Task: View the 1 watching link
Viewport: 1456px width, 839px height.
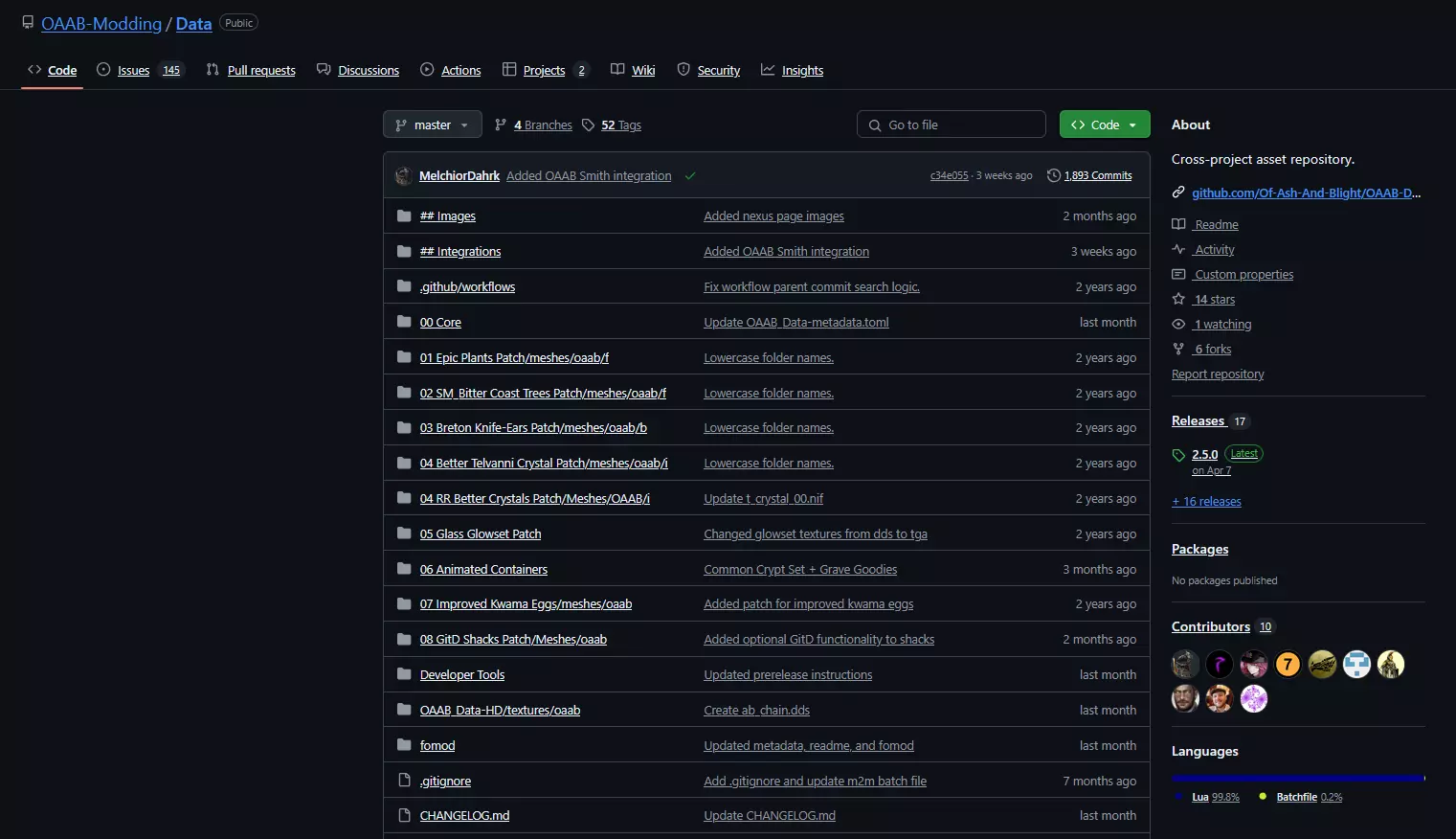Action: [1222, 325]
